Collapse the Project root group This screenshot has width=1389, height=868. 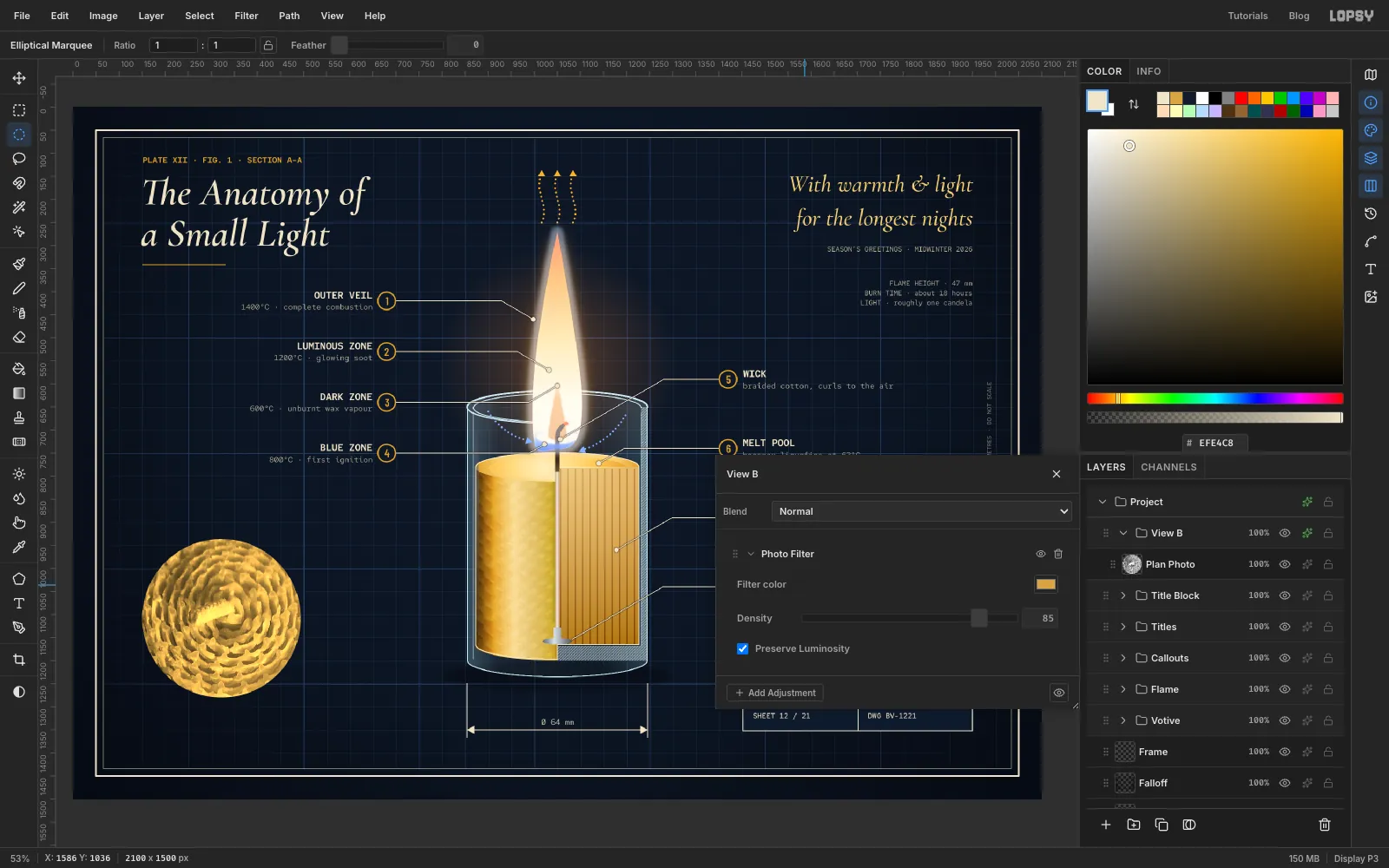[x=1103, y=502]
